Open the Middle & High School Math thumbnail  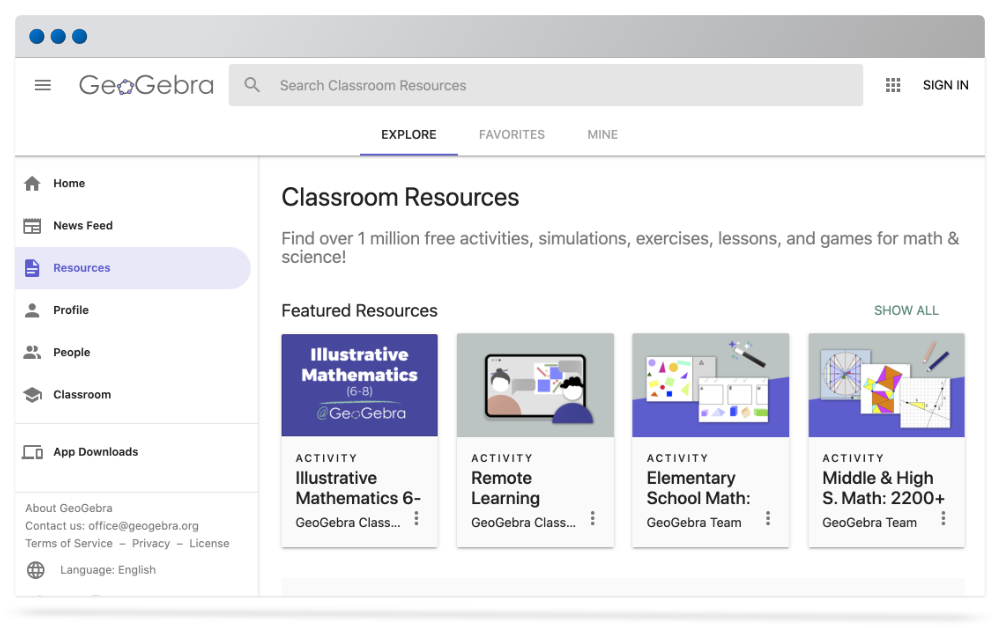tap(886, 385)
